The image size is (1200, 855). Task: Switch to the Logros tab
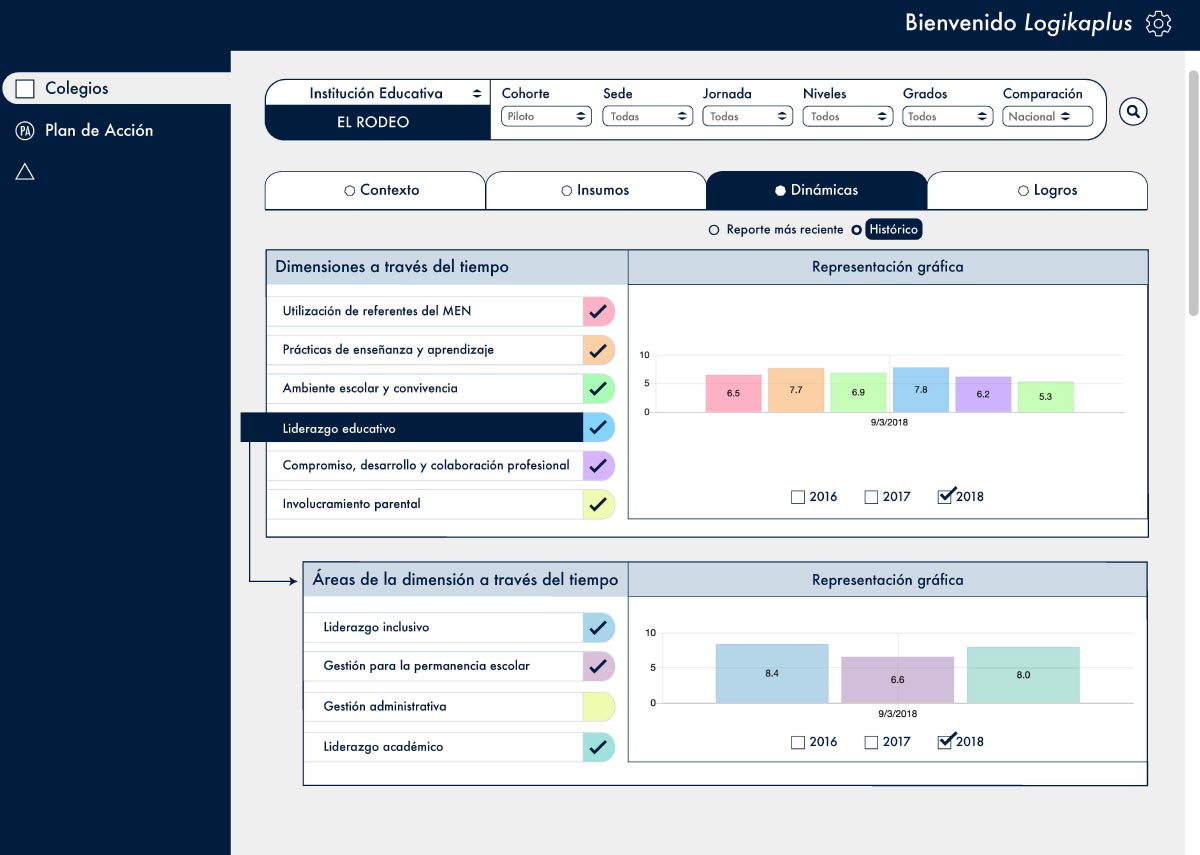click(1037, 190)
